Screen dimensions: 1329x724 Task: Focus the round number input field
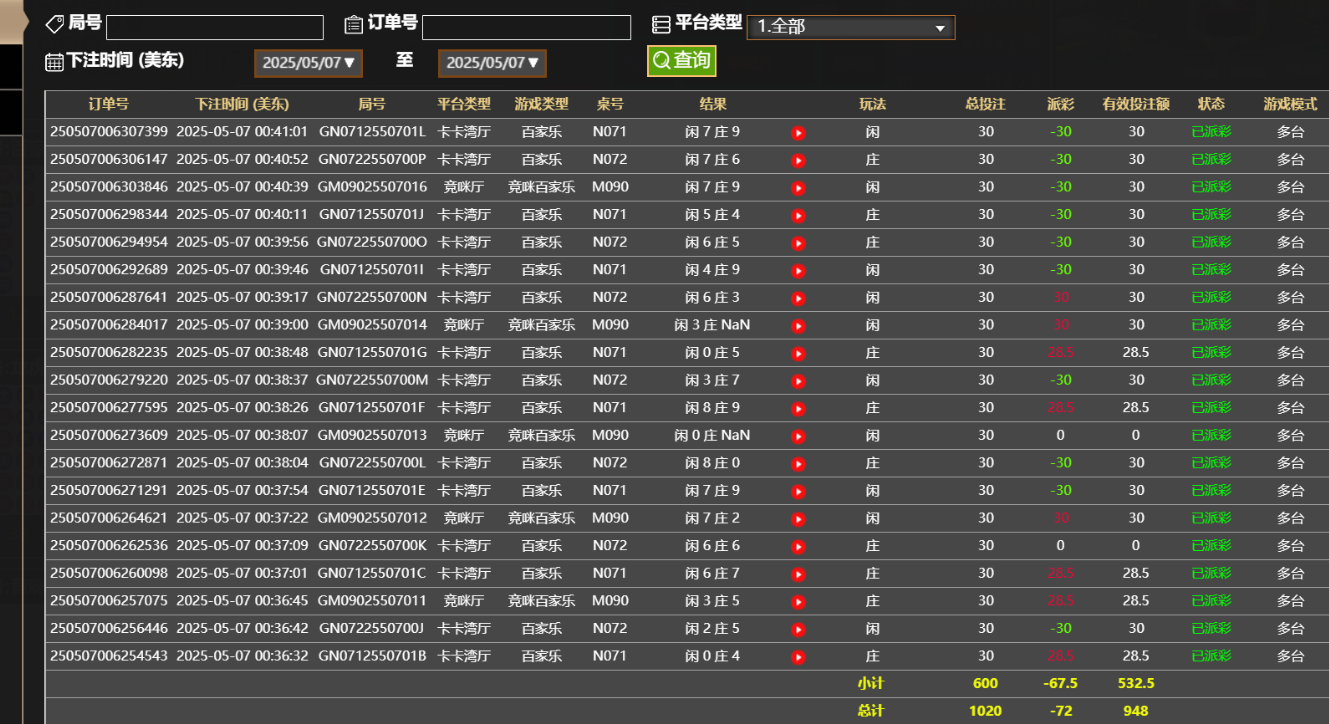pyautogui.click(x=214, y=27)
